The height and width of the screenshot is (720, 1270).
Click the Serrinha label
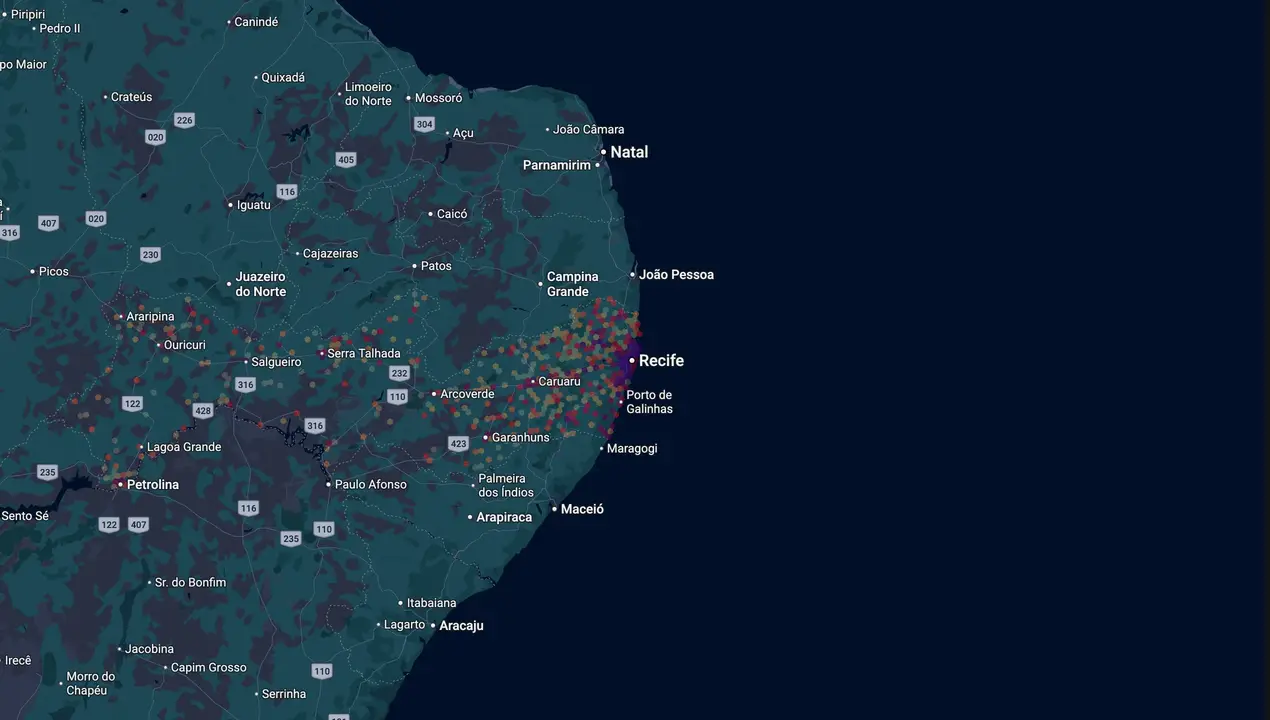tap(284, 694)
